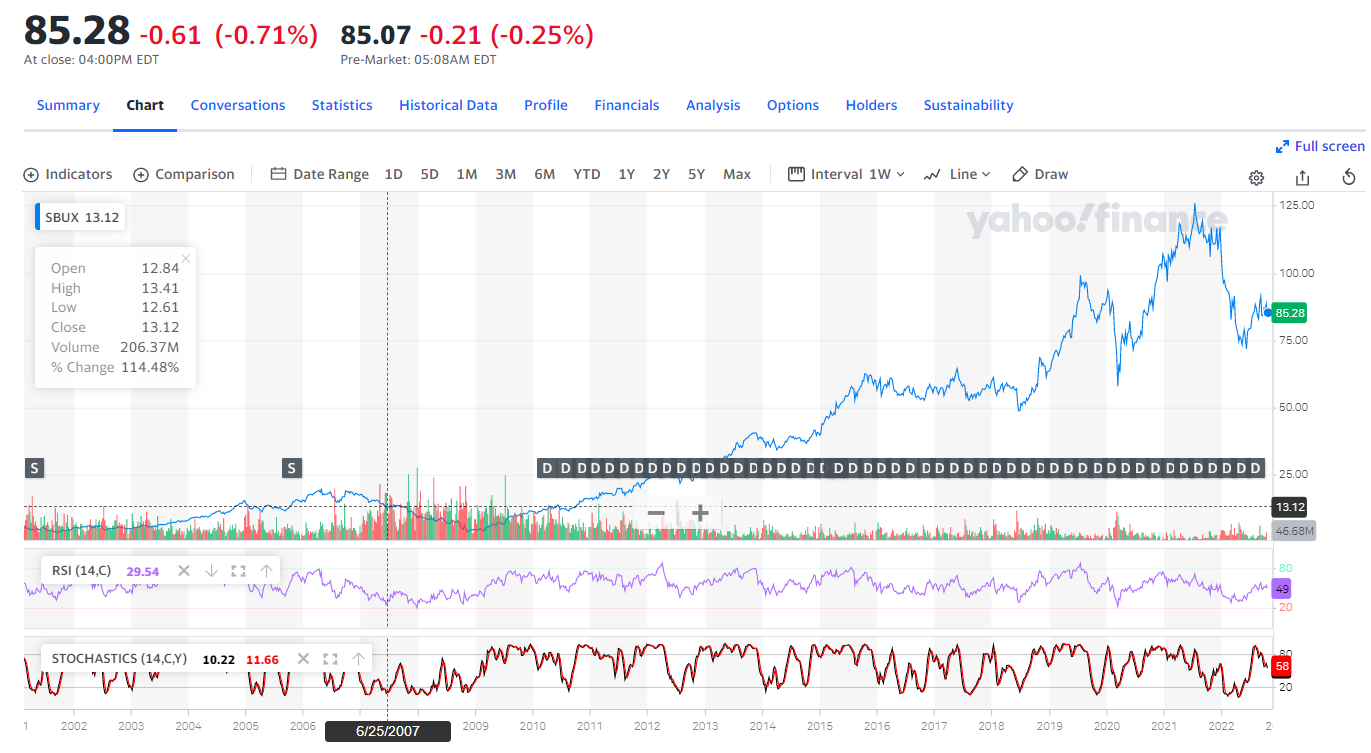Click the share chart icon
Screen dimensions: 1371x753
point(1302,178)
